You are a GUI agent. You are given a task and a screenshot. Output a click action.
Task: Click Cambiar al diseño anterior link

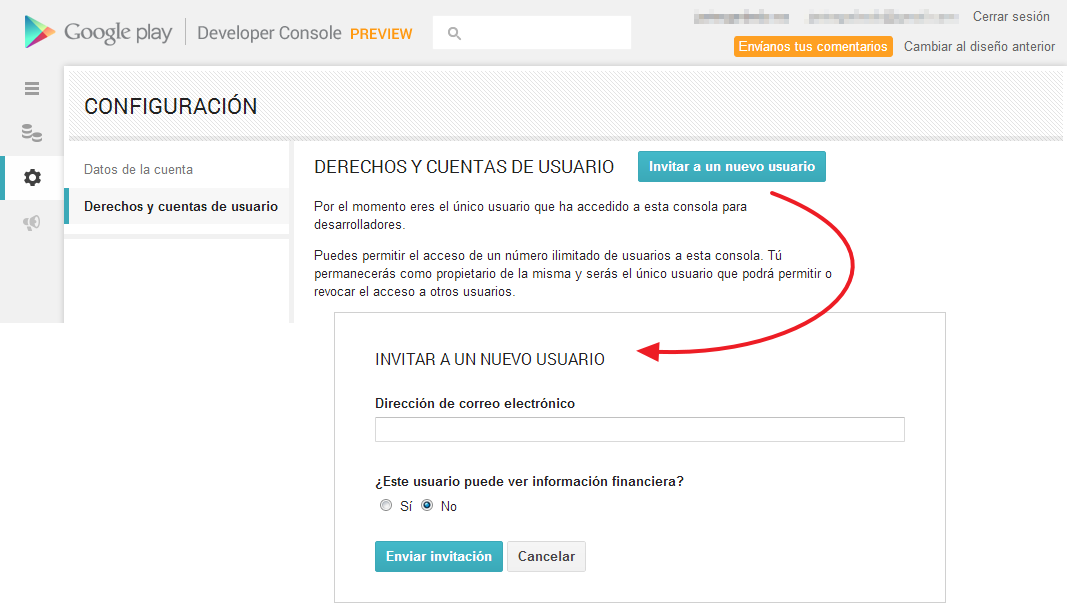point(979,47)
